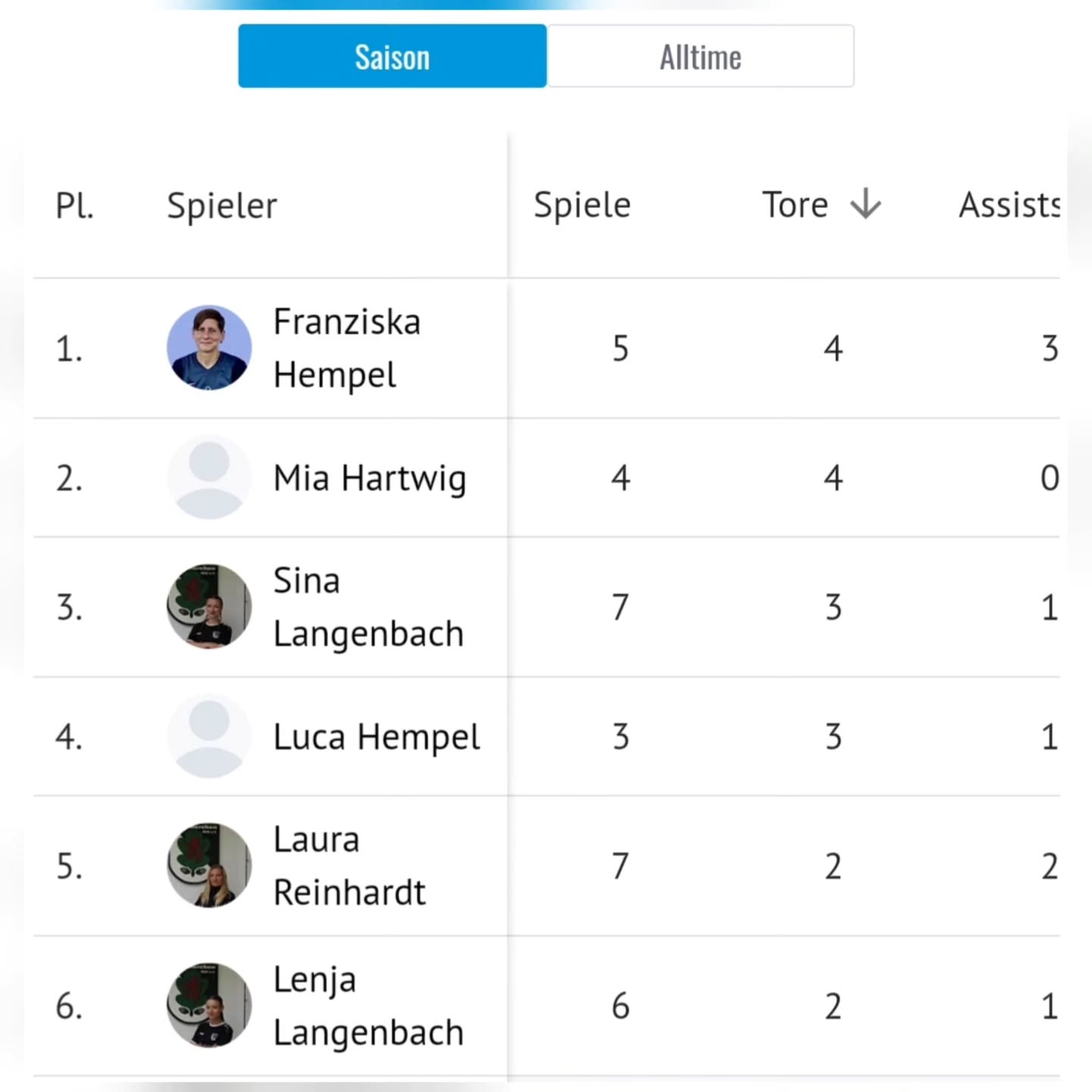Sort table by Spiele column
This screenshot has width=1092, height=1092.
click(x=582, y=205)
